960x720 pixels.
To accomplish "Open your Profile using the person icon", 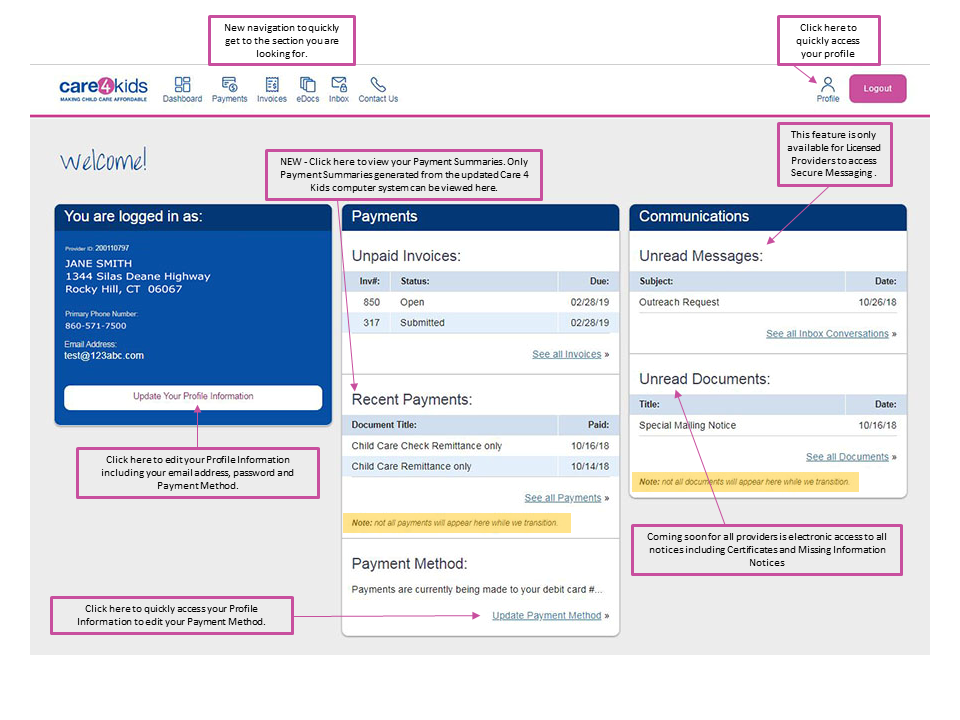I will (827, 88).
